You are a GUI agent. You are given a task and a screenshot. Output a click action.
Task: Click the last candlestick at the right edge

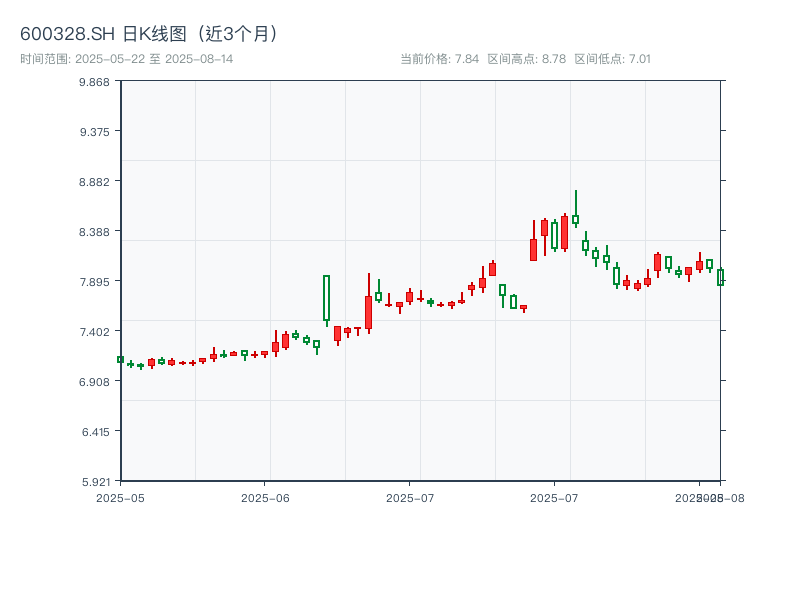pos(720,277)
